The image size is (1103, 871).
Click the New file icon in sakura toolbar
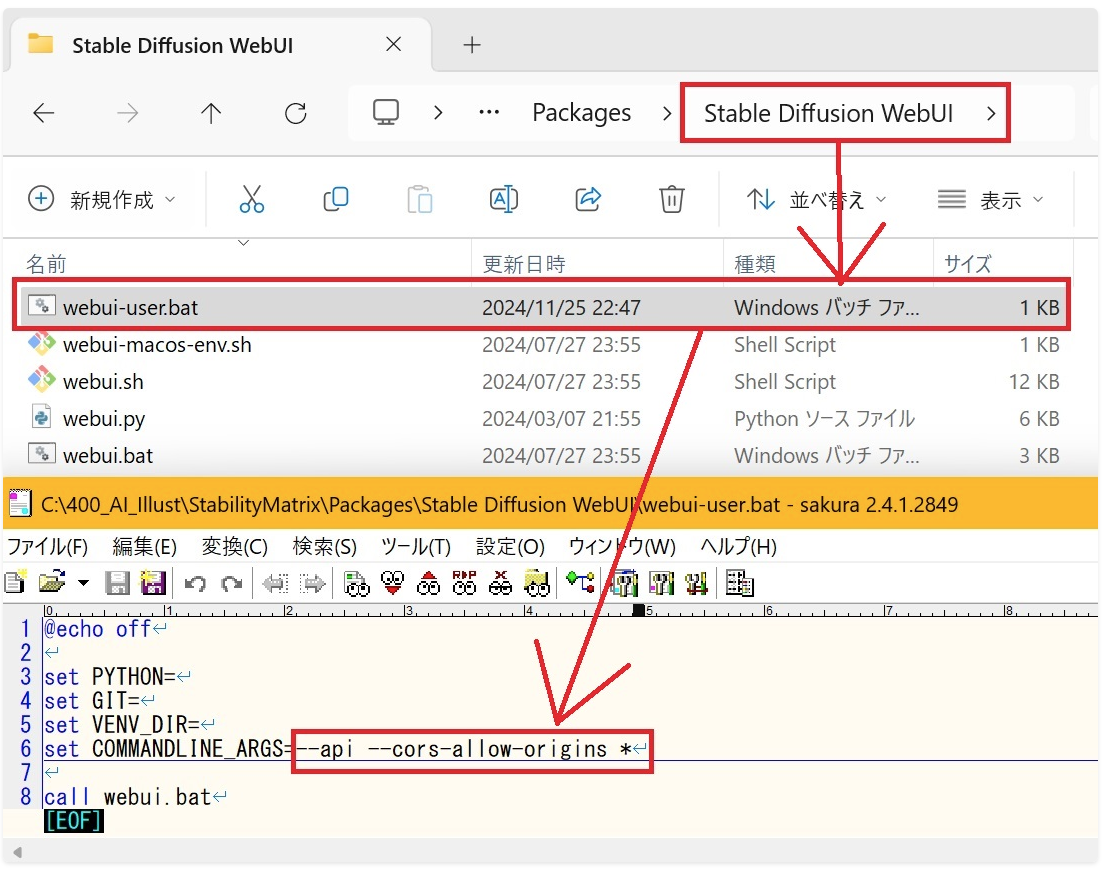click(15, 583)
